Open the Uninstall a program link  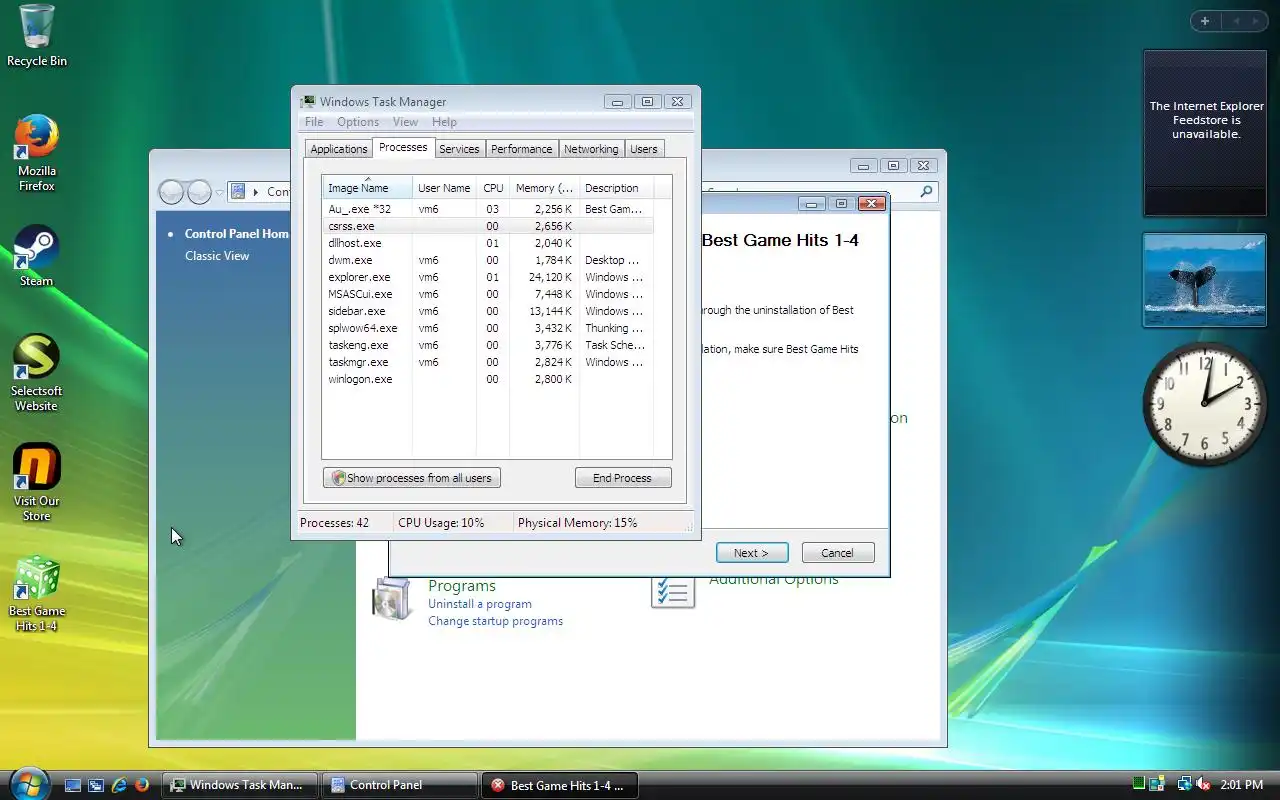coord(480,604)
